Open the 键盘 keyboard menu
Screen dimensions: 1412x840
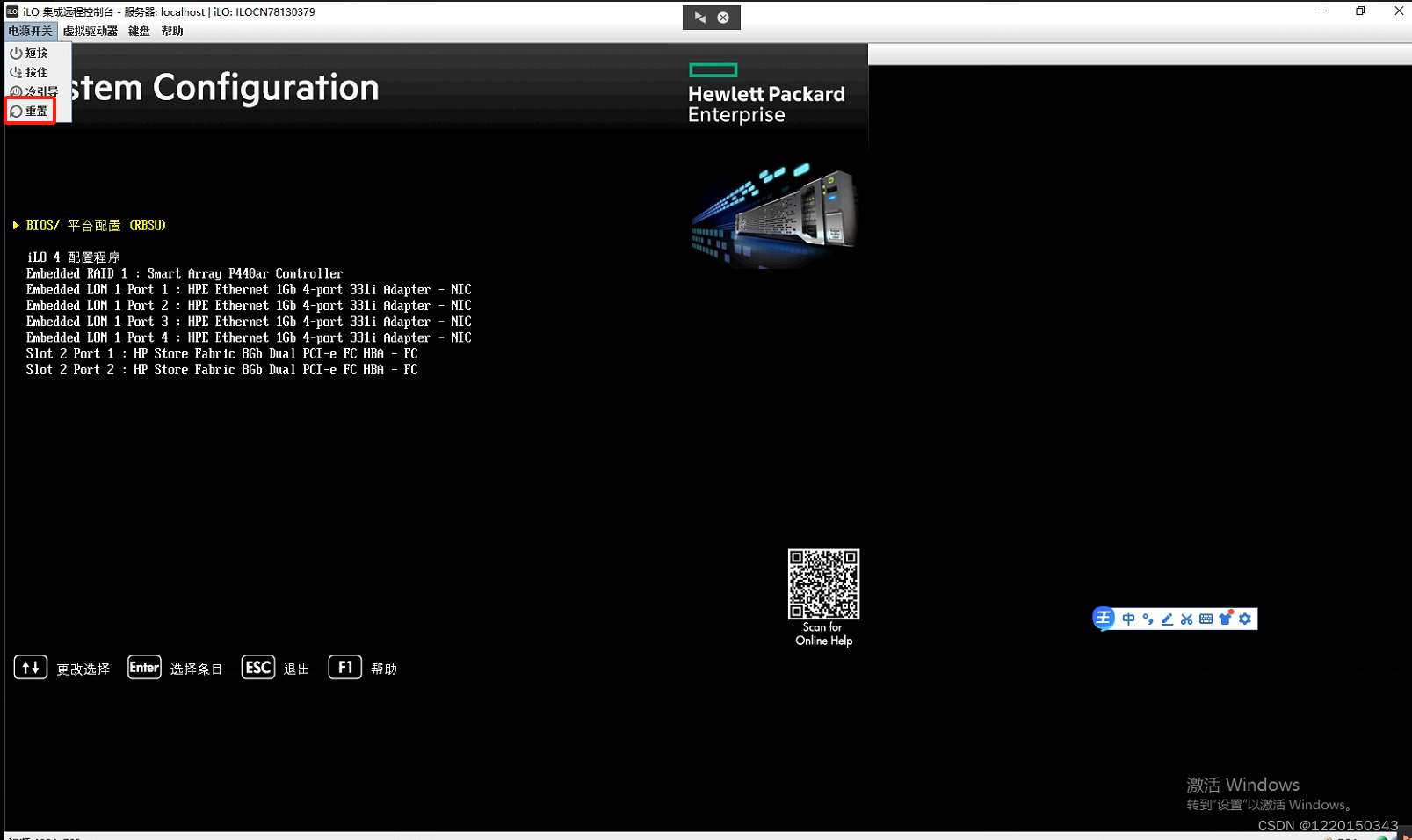139,31
